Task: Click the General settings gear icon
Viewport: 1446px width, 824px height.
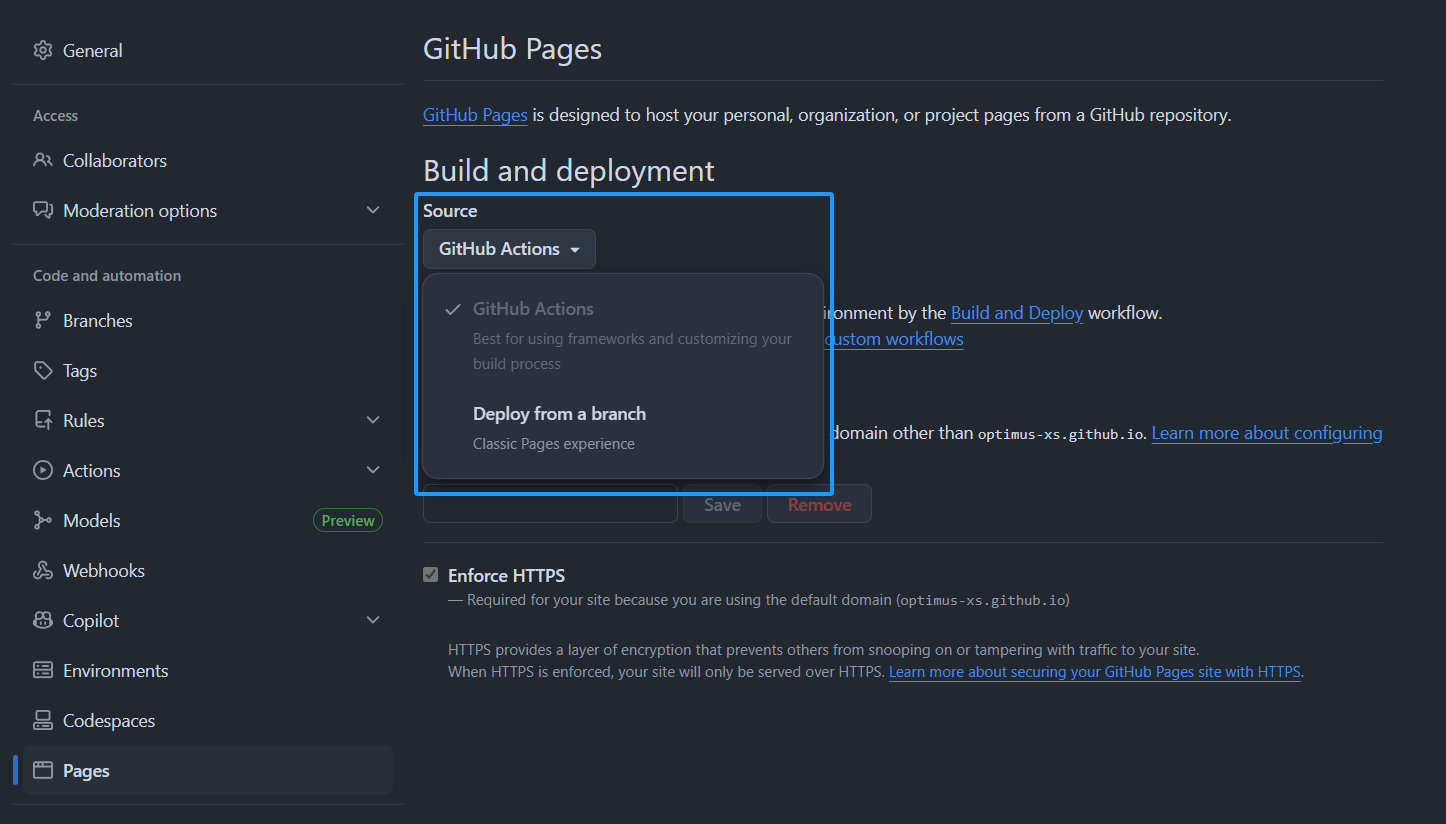Action: tap(42, 50)
